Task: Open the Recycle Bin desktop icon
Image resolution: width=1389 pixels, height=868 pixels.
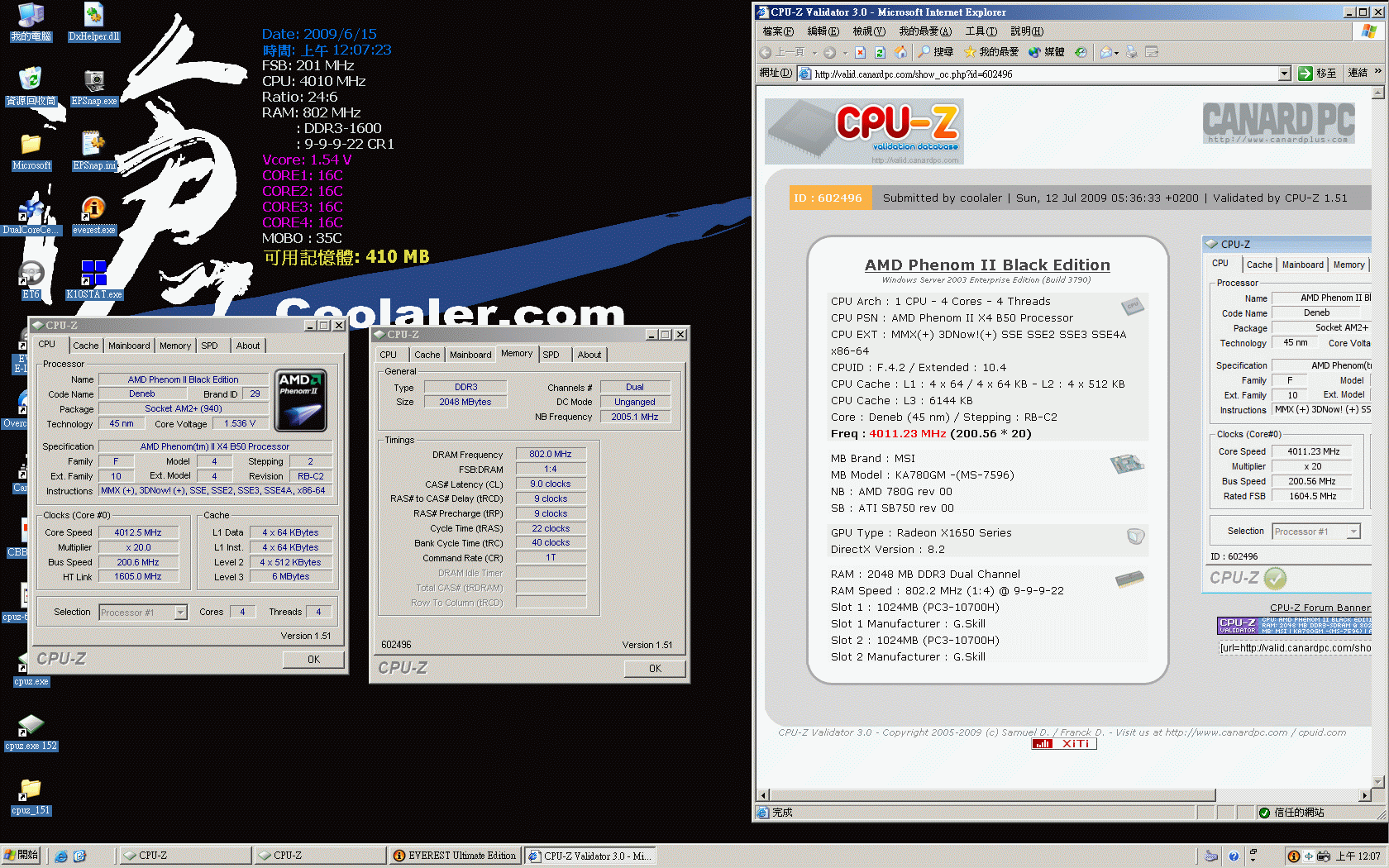Action: point(31,86)
